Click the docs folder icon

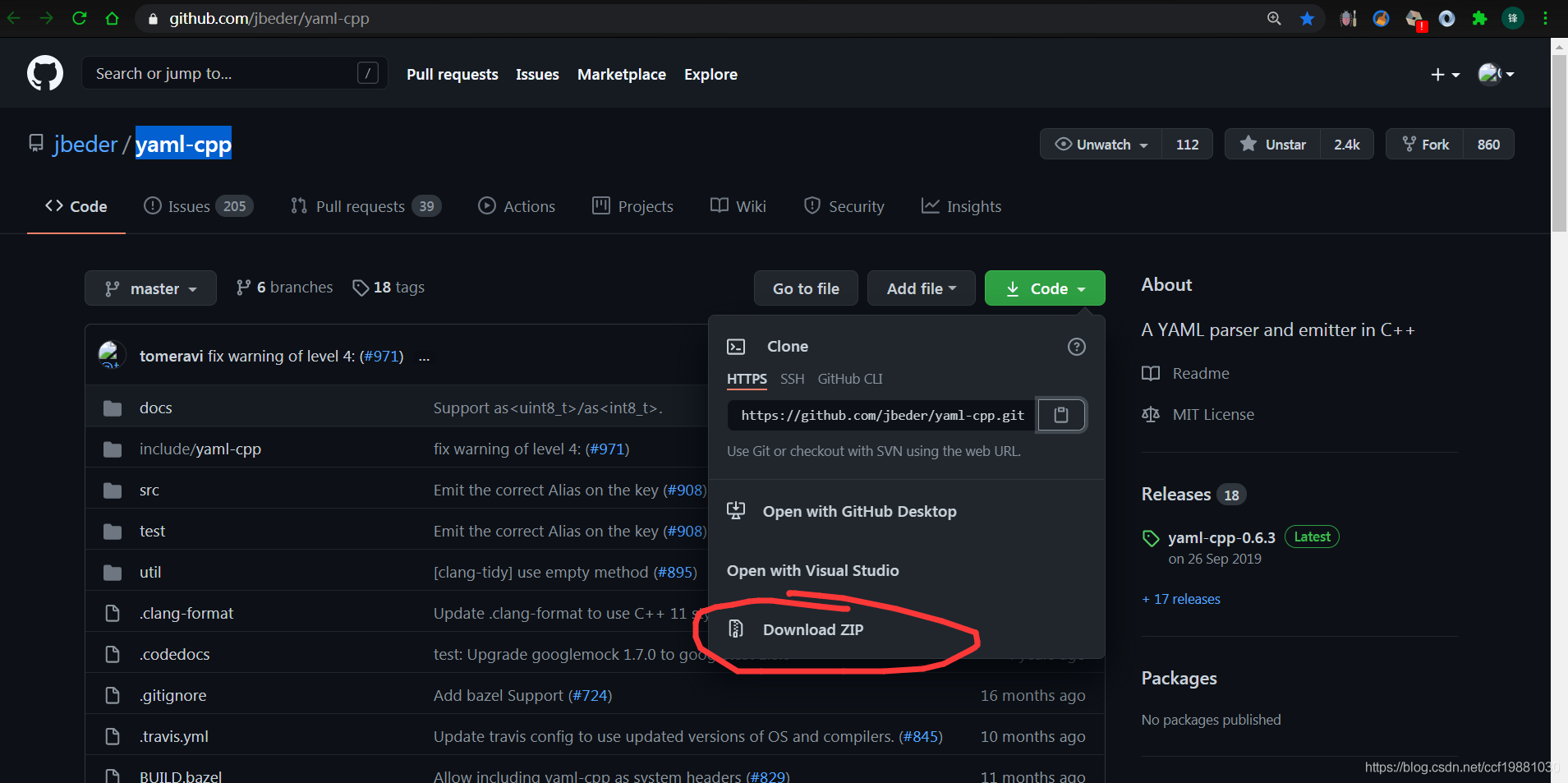[x=113, y=408]
